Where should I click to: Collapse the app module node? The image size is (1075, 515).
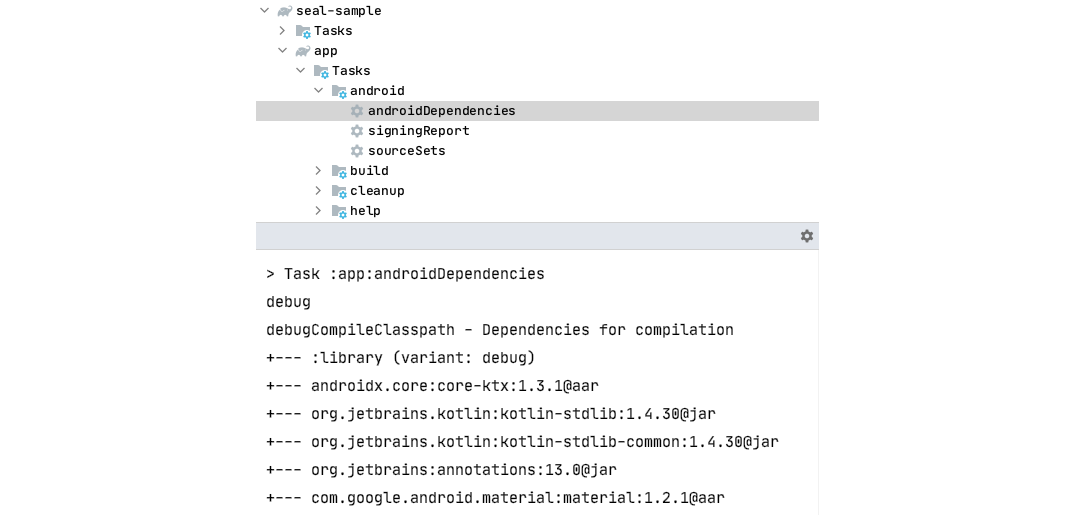[x=282, y=50]
